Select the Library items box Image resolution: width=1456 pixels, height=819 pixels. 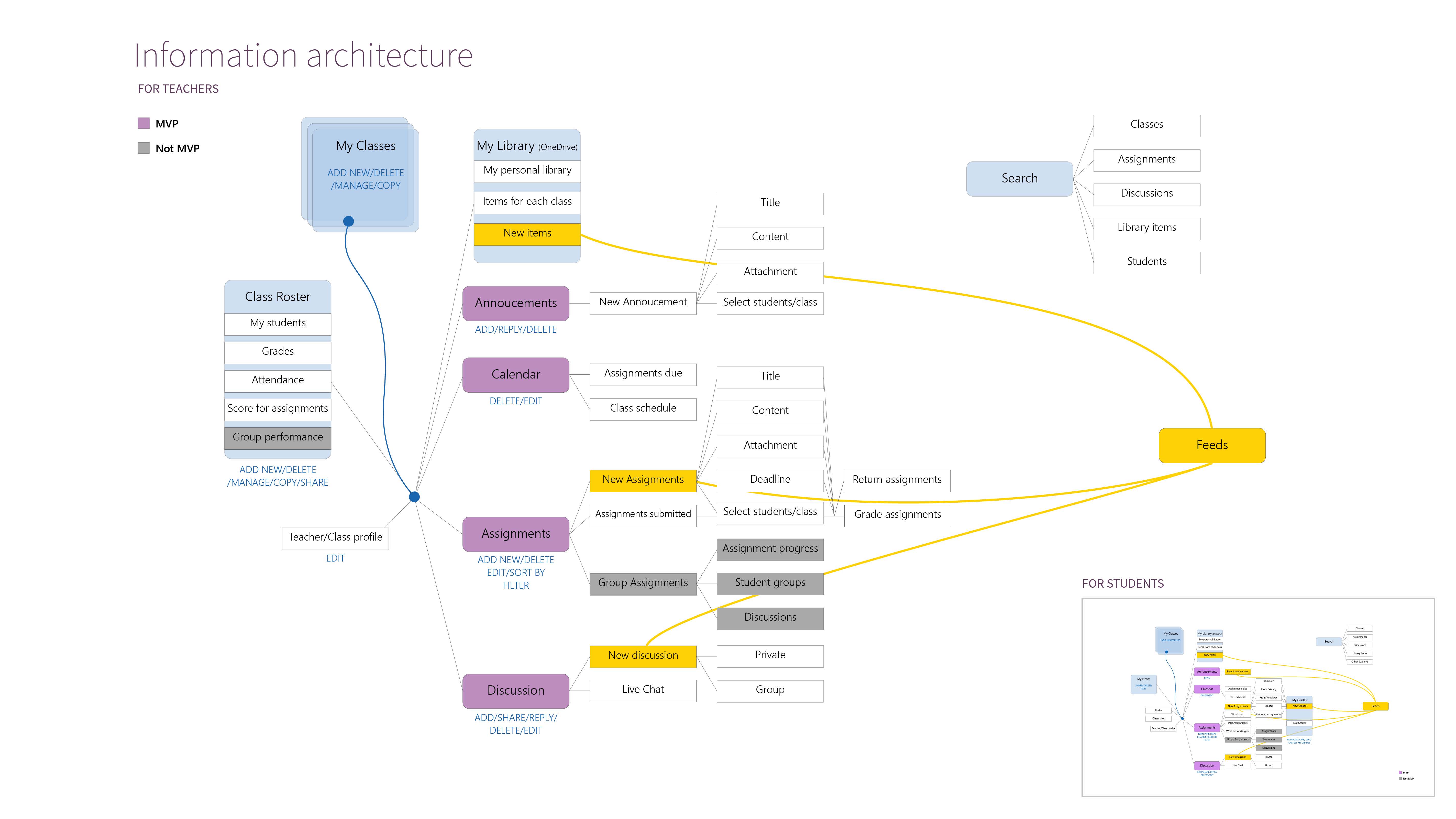(1147, 229)
